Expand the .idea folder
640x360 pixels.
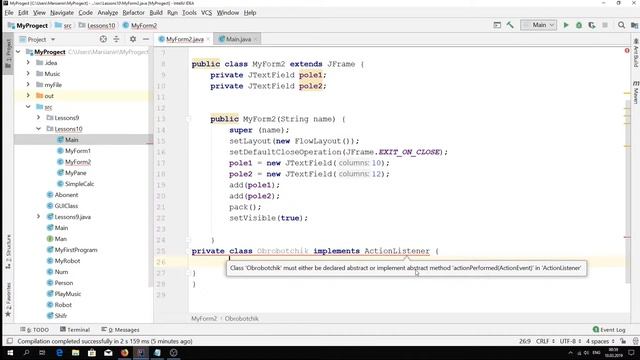pos(28,63)
